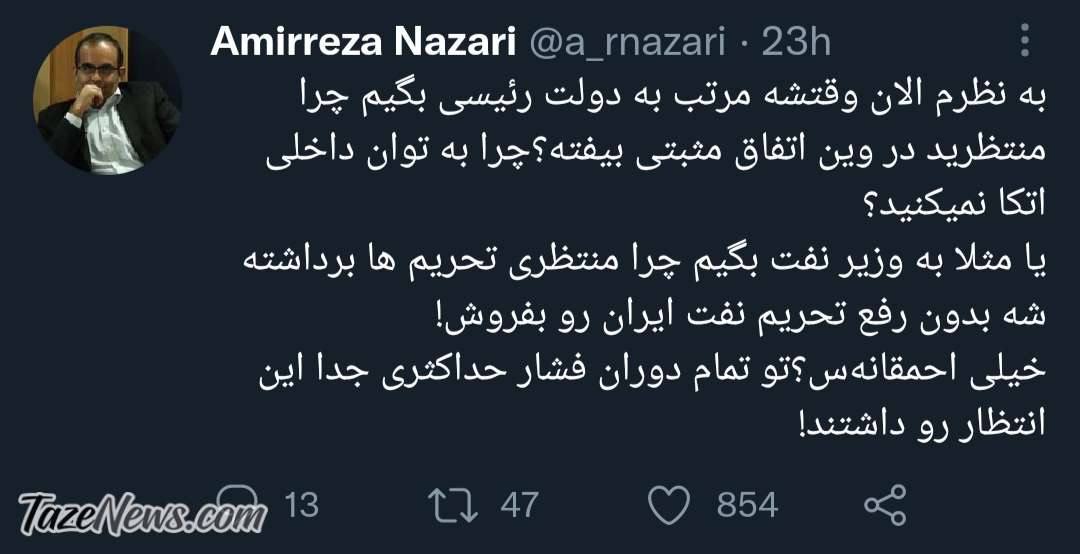The height and width of the screenshot is (554, 1080).
Task: Open the @a_rnazari handle link
Action: click(628, 43)
